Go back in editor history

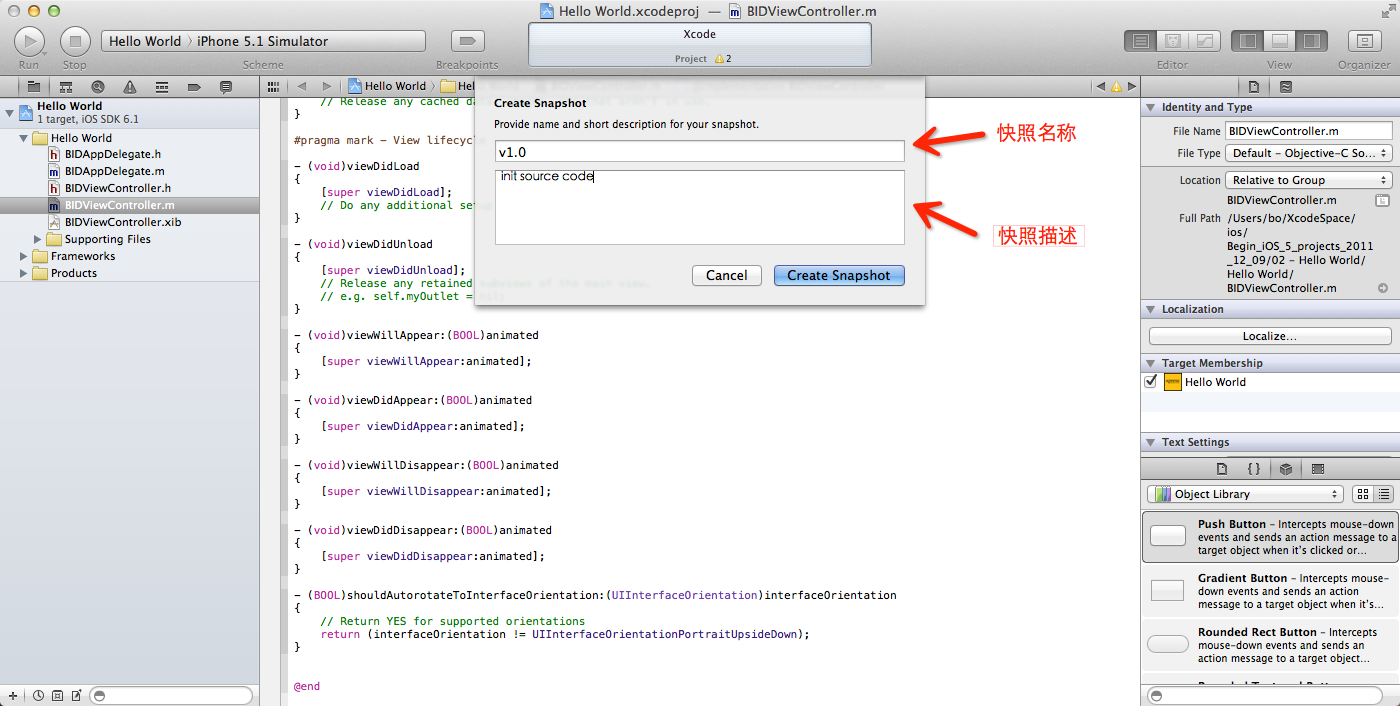pos(301,87)
